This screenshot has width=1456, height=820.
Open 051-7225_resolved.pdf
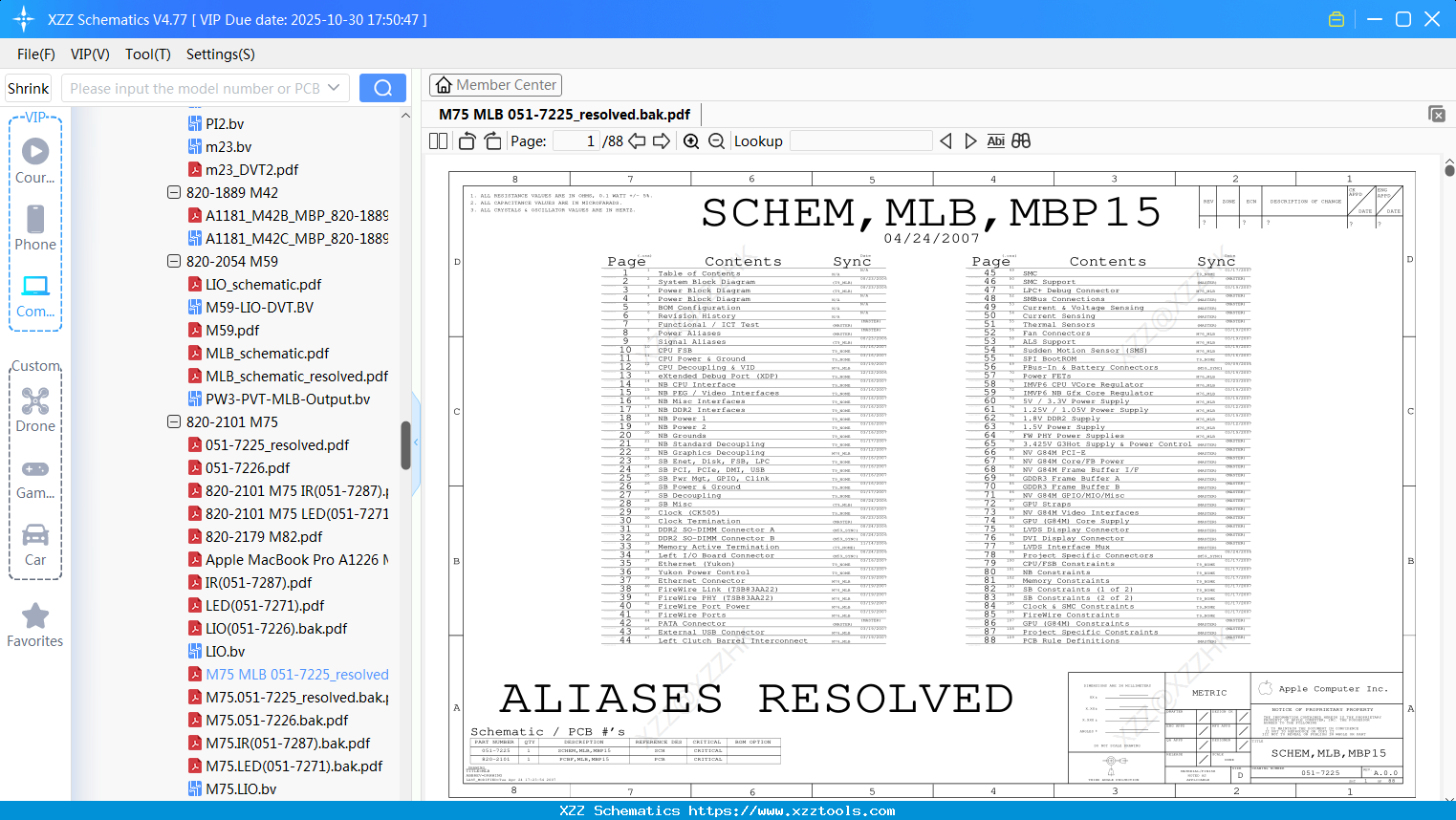[277, 444]
